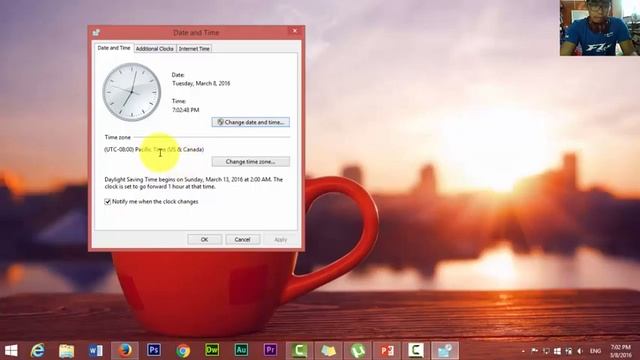The width and height of the screenshot is (640, 360).
Task: Click Cancel in the dialog
Action: coord(242,240)
